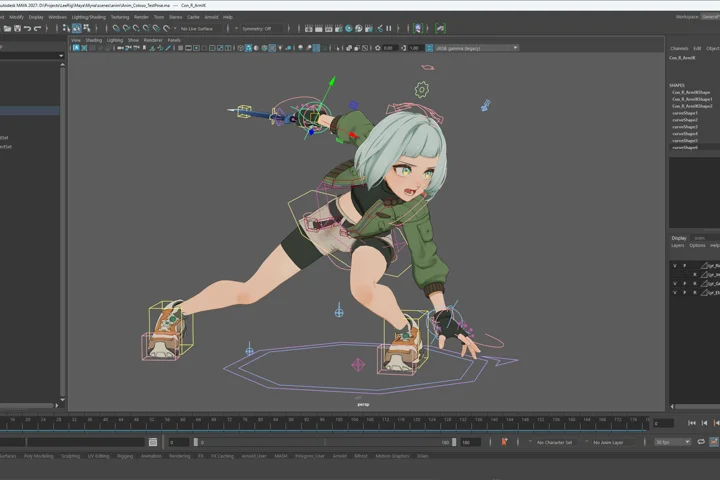
Task: Select by hierarchy mode icon
Action: [x=66, y=28]
